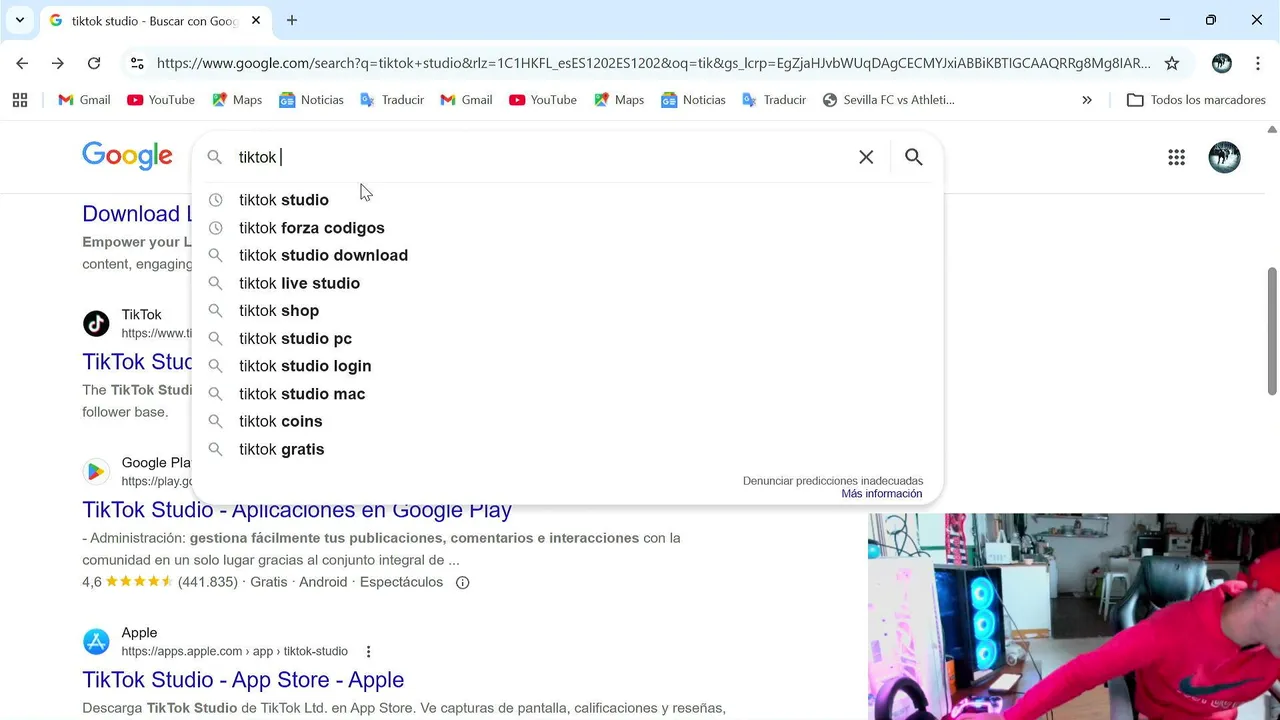
Task: Click the browser back arrow
Action: coord(22,63)
